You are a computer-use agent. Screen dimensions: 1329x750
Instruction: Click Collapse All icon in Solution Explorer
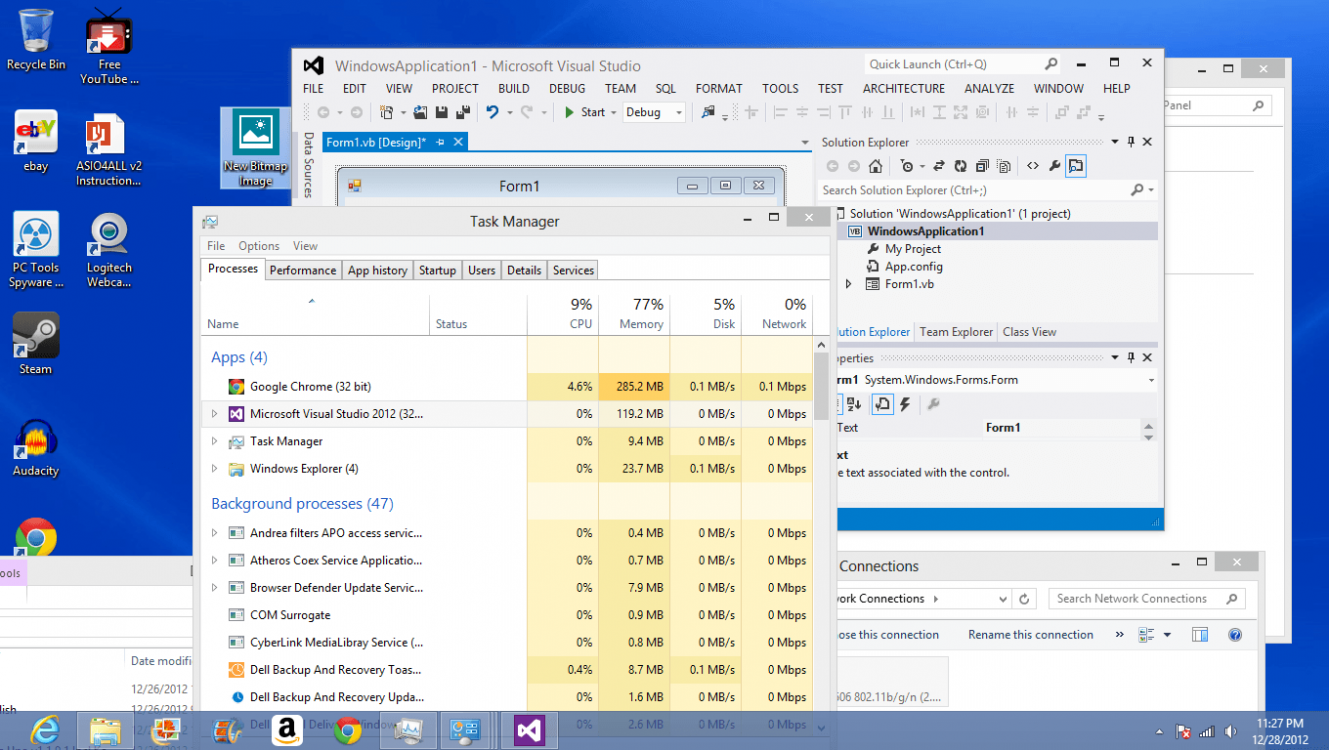coord(982,166)
